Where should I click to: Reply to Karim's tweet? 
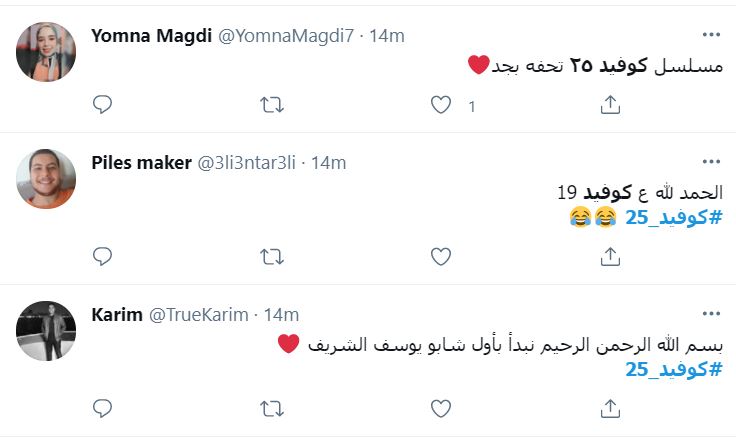coord(102,408)
